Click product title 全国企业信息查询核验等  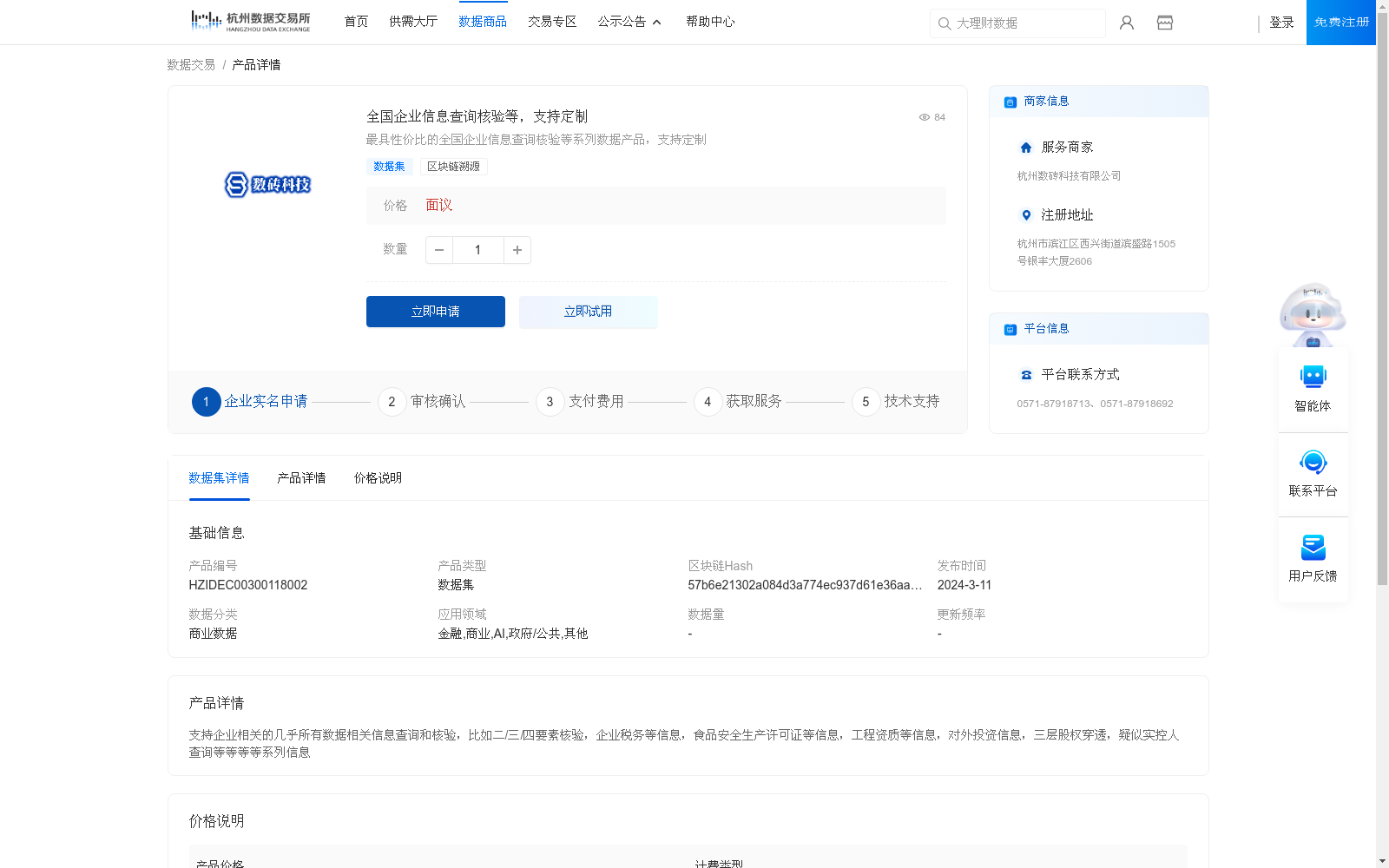point(477,116)
